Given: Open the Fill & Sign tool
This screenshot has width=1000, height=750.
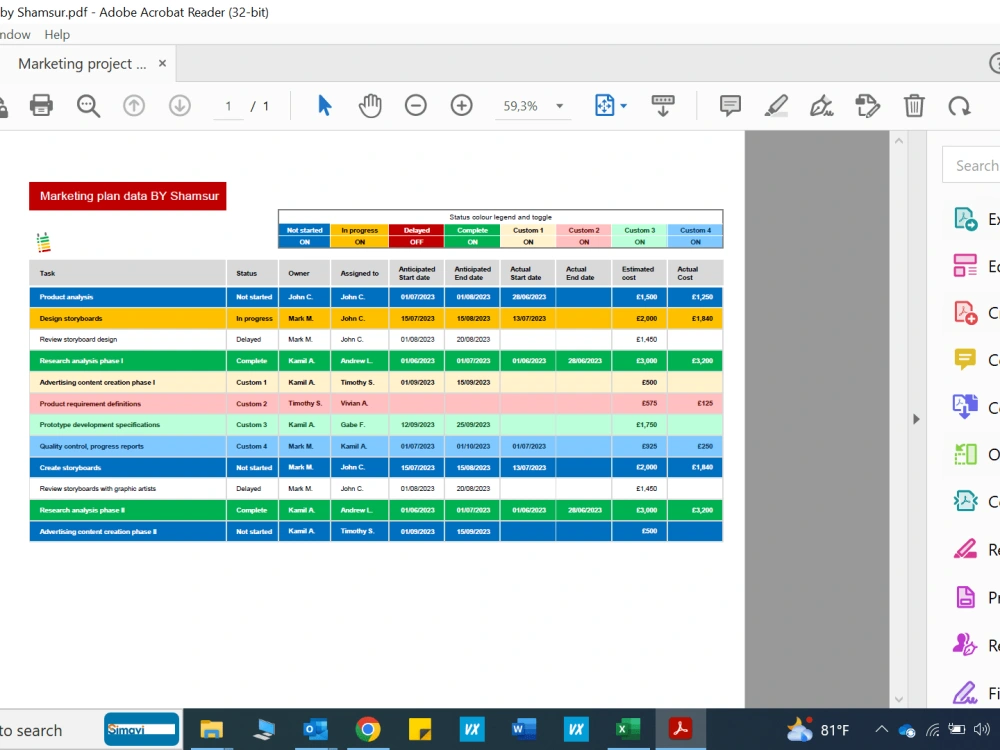Looking at the screenshot, I should [x=965, y=693].
